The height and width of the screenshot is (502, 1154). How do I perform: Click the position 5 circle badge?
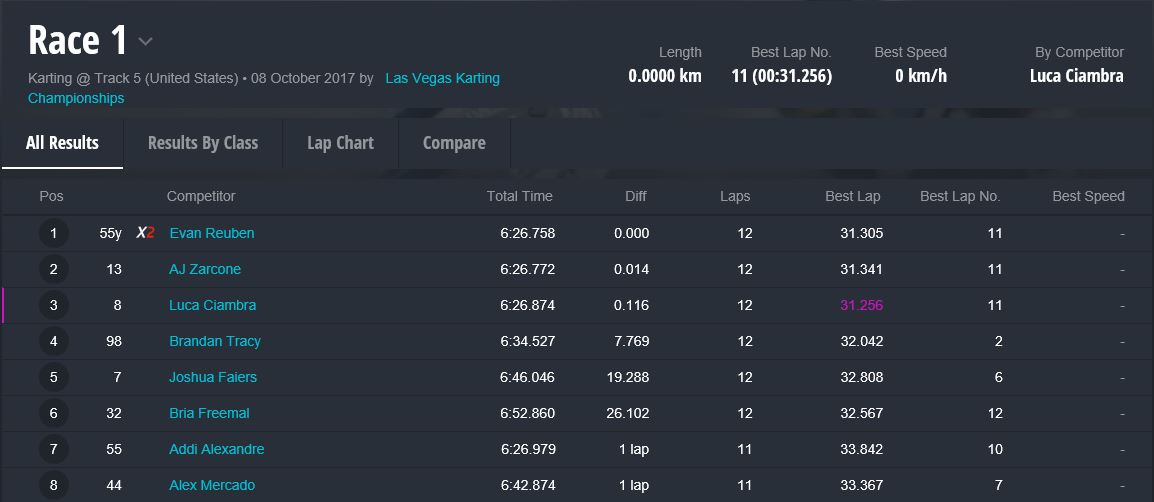pyautogui.click(x=54, y=378)
